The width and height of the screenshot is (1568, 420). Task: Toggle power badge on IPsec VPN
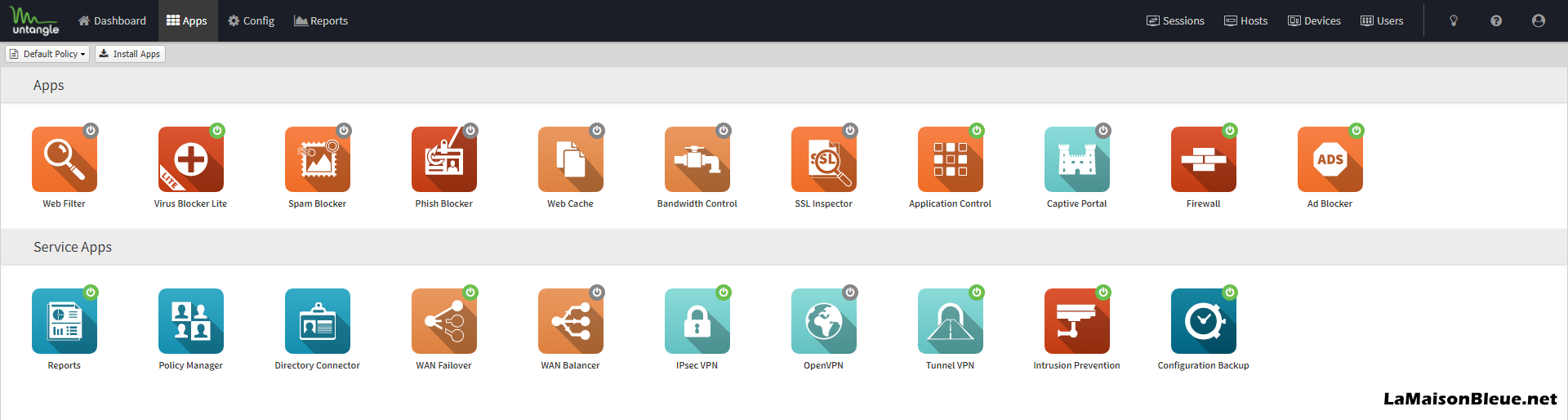[x=724, y=292]
